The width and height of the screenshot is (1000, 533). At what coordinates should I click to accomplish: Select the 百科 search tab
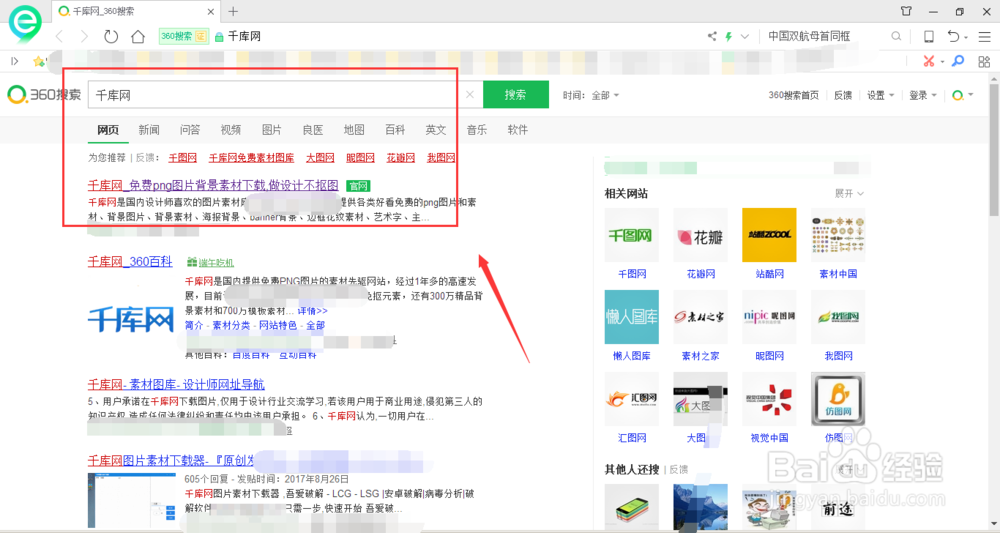pos(395,129)
